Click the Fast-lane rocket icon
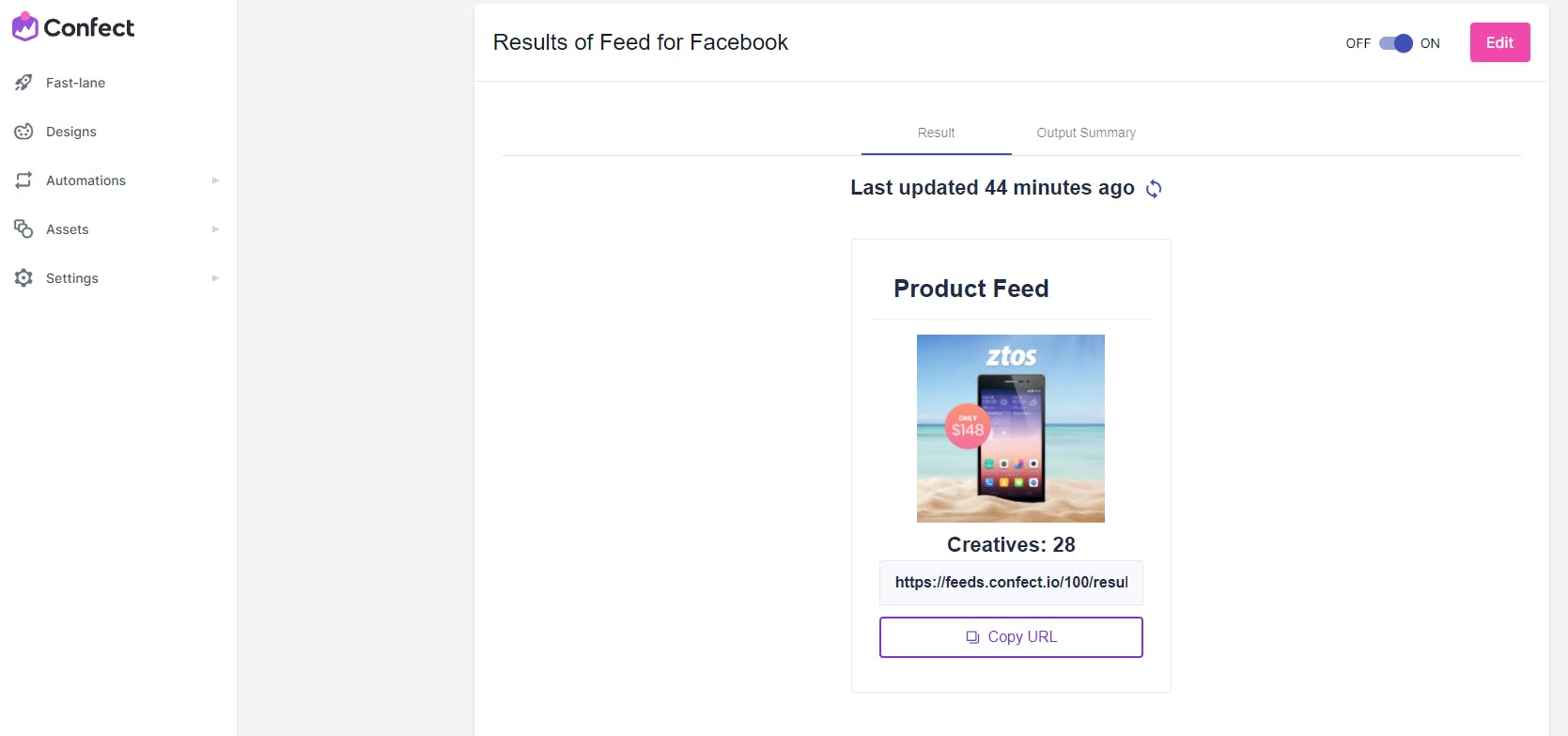The width and height of the screenshot is (1568, 736). [23, 83]
